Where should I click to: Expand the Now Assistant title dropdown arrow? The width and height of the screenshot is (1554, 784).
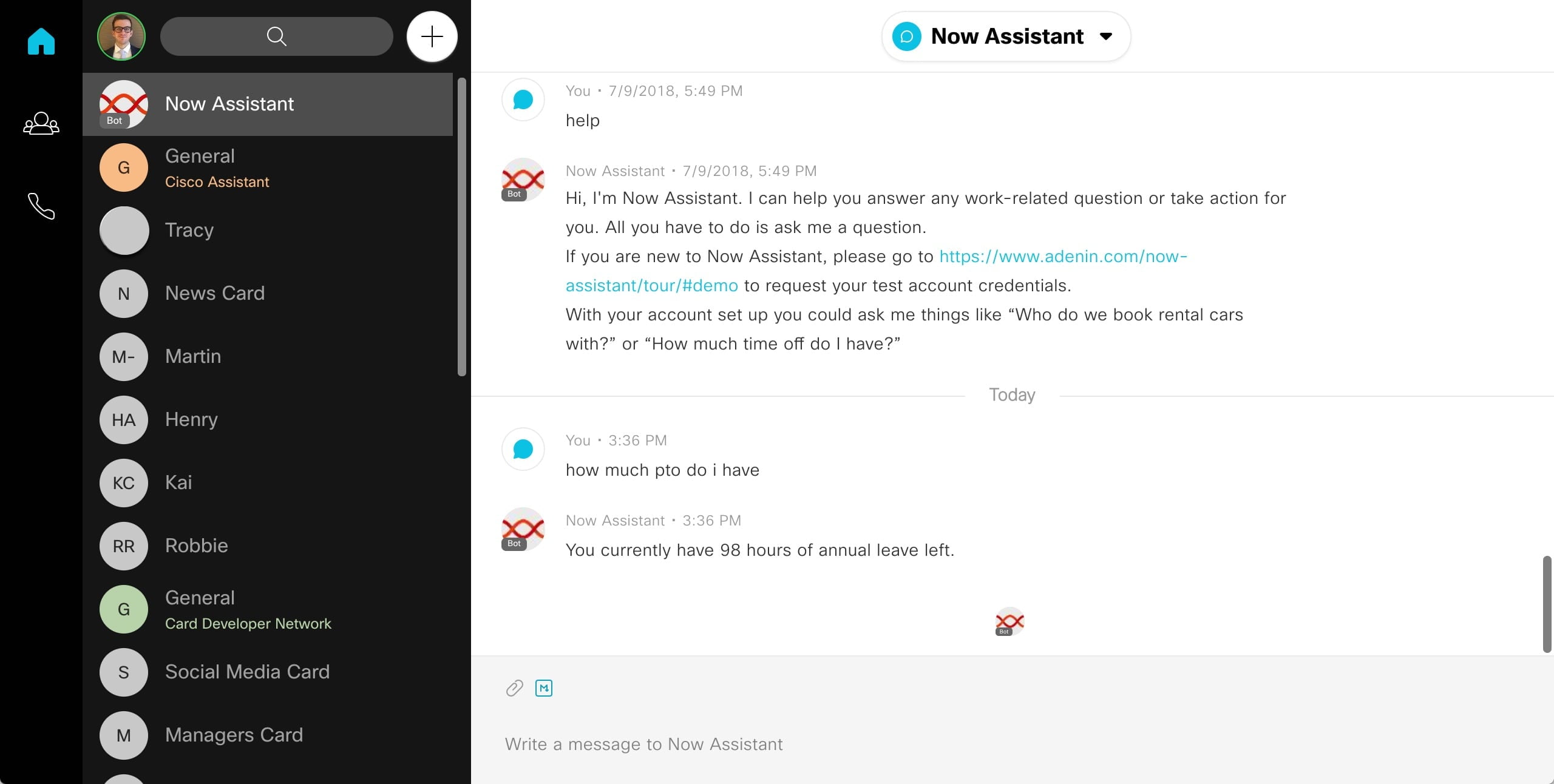(x=1106, y=36)
